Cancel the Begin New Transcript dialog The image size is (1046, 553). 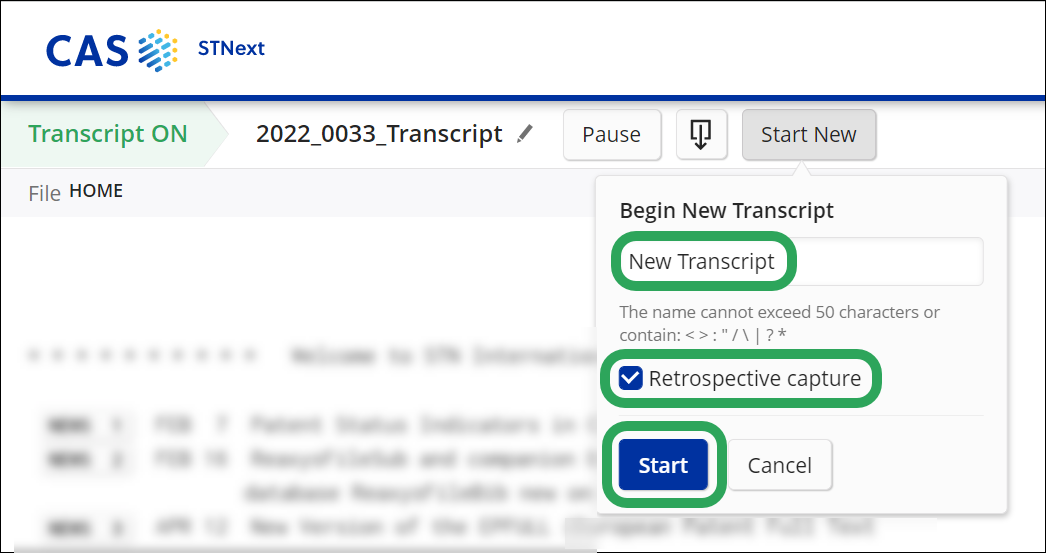[x=780, y=465]
